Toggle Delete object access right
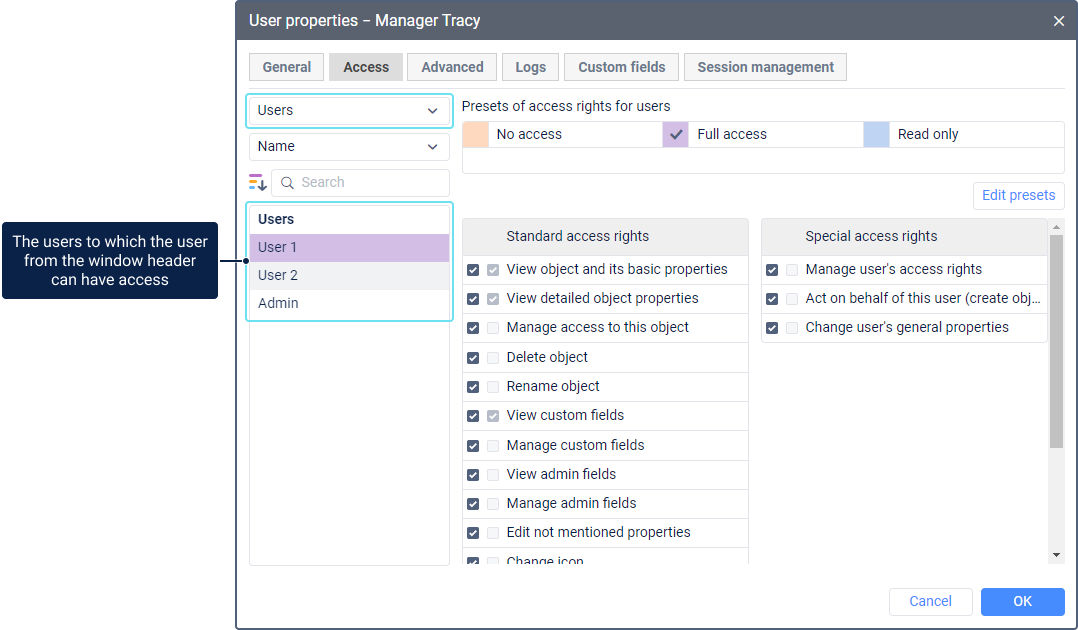The image size is (1078, 630). coord(473,358)
